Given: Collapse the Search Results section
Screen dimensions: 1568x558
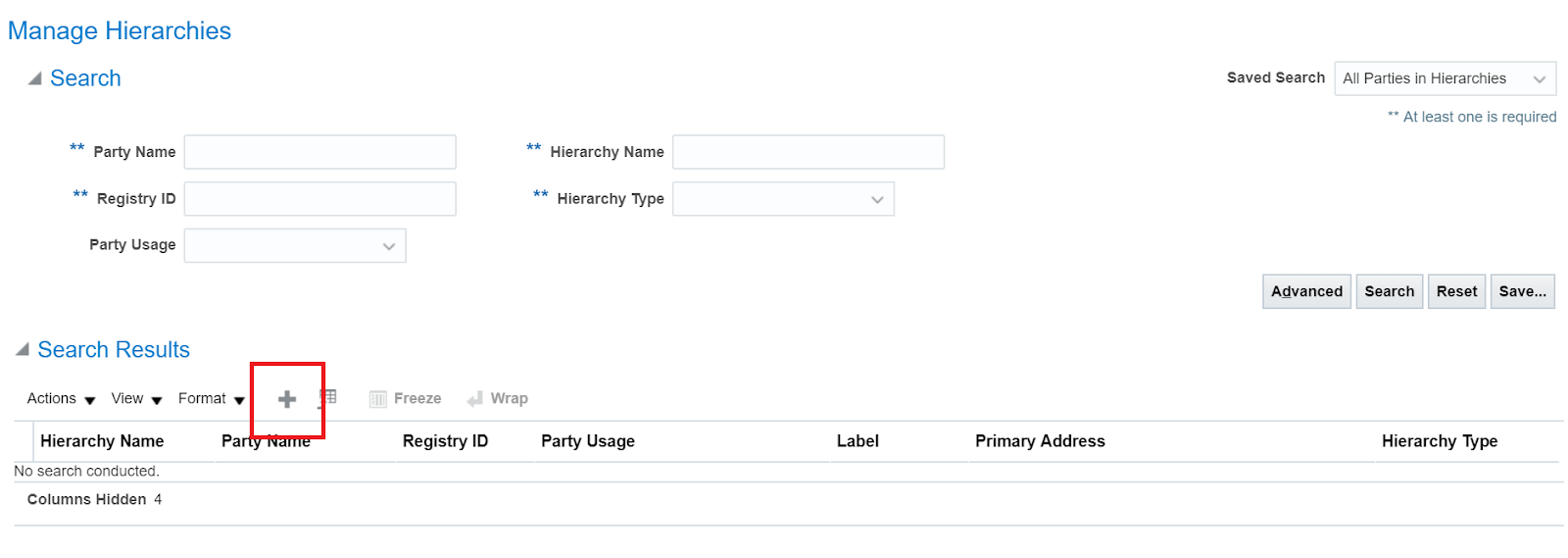Looking at the screenshot, I should (23, 350).
